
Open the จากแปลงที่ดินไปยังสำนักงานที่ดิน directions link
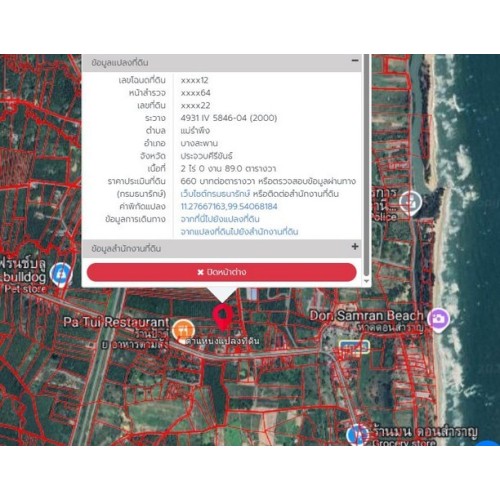(239, 232)
